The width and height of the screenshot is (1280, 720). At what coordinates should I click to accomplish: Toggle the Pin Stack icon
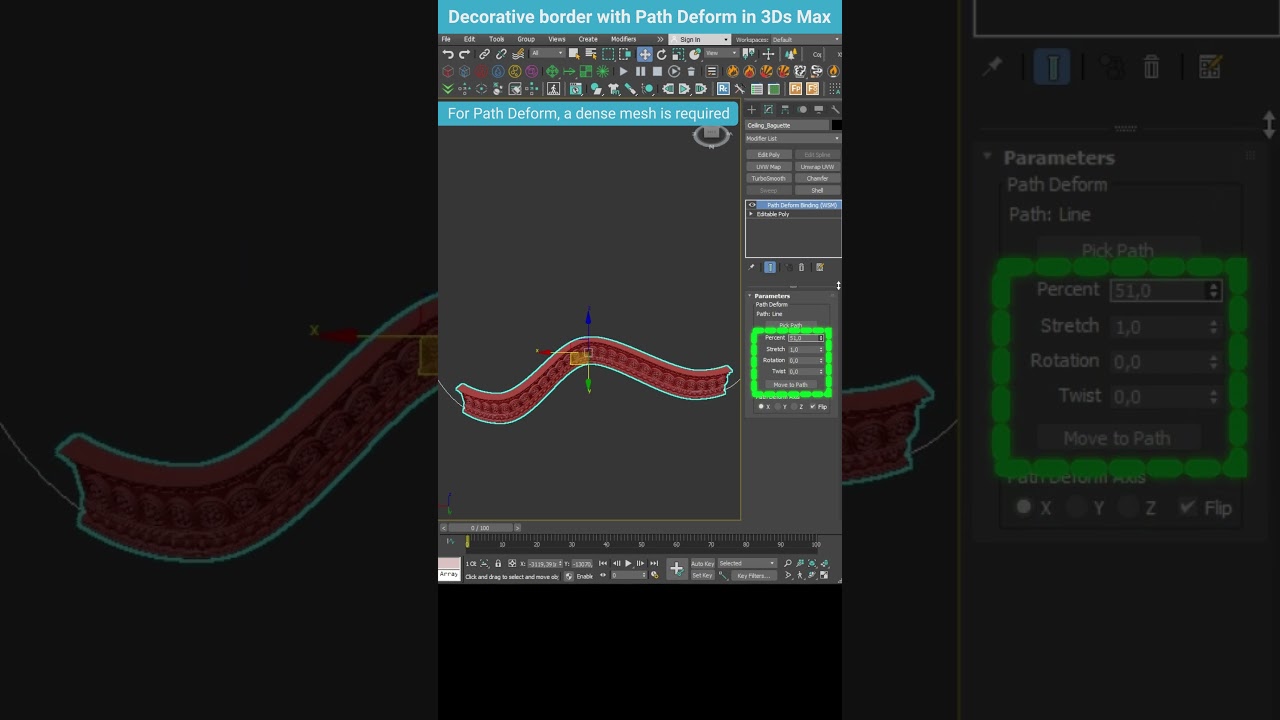click(751, 267)
